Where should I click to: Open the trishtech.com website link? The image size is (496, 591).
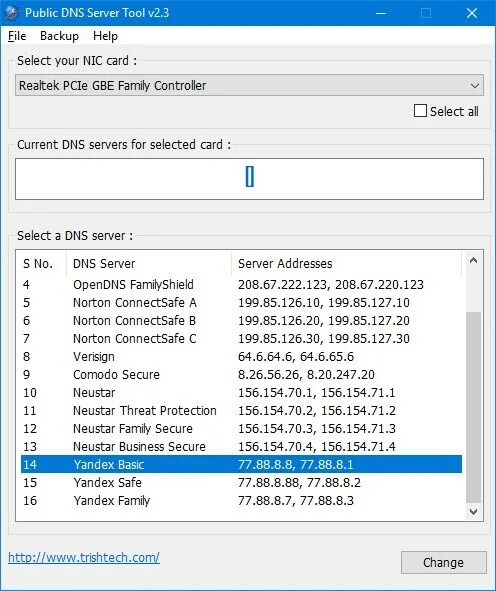(x=84, y=557)
